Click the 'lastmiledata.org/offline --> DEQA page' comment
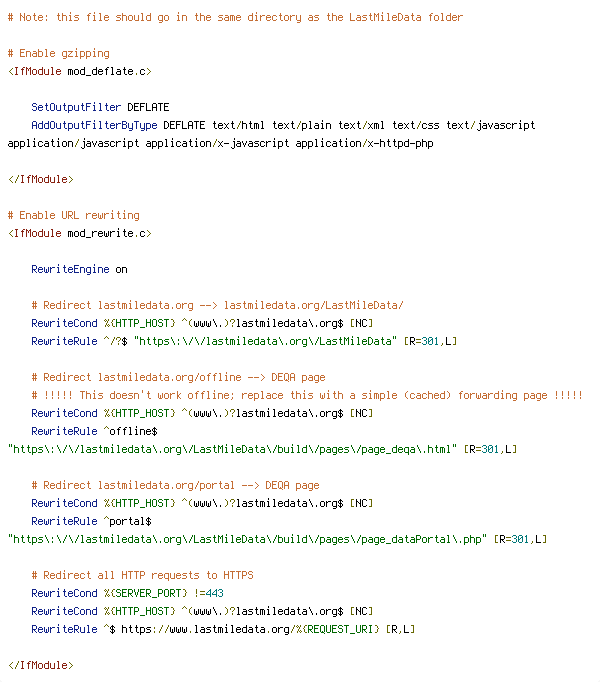 tap(178, 378)
